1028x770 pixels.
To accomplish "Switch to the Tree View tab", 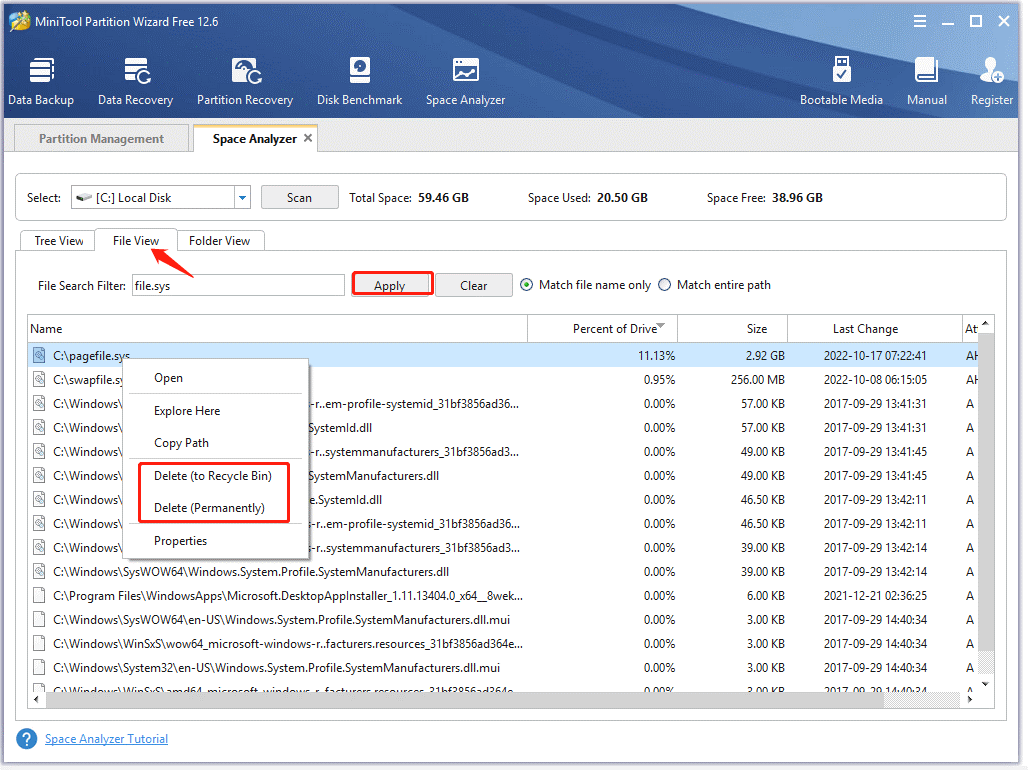I will 57,240.
